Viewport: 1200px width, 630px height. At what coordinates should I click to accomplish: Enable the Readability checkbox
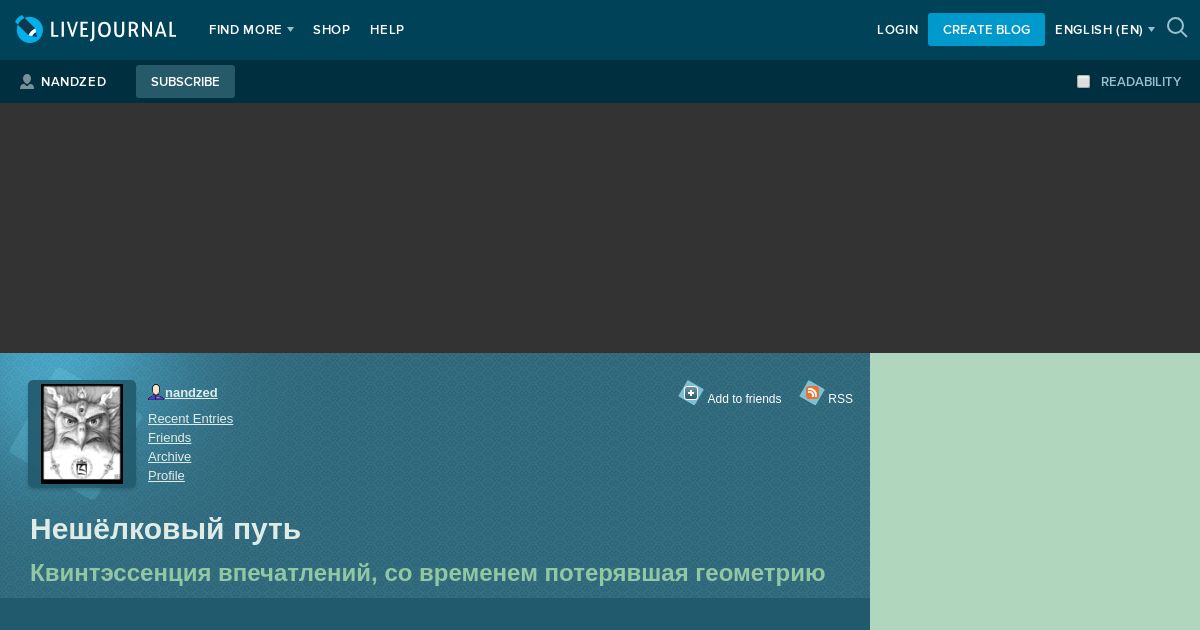(x=1083, y=82)
